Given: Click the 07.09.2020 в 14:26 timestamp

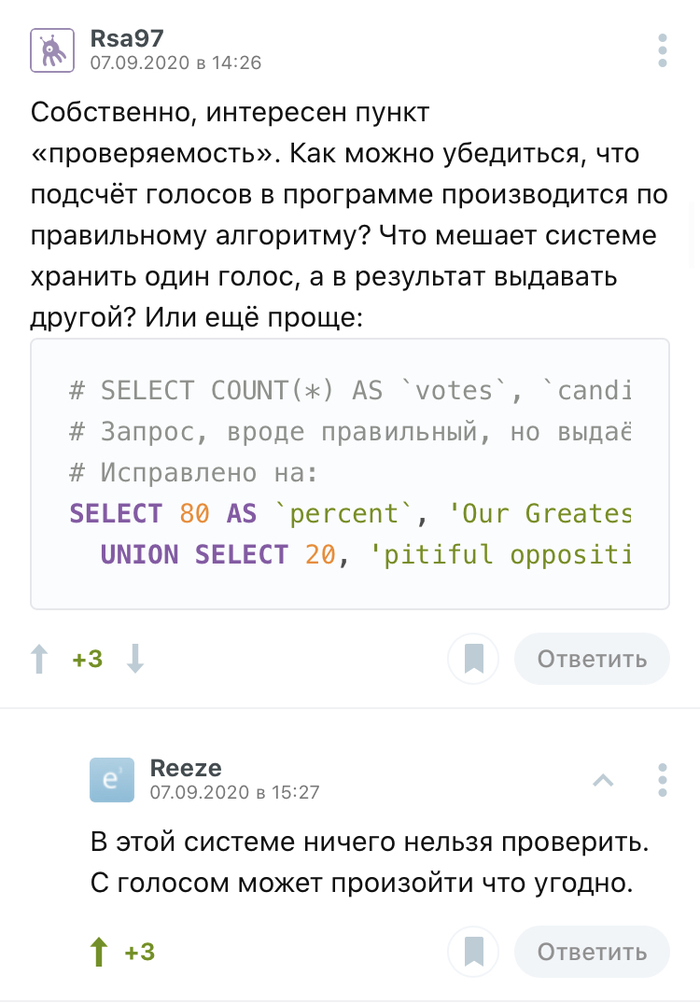Looking at the screenshot, I should [x=175, y=63].
